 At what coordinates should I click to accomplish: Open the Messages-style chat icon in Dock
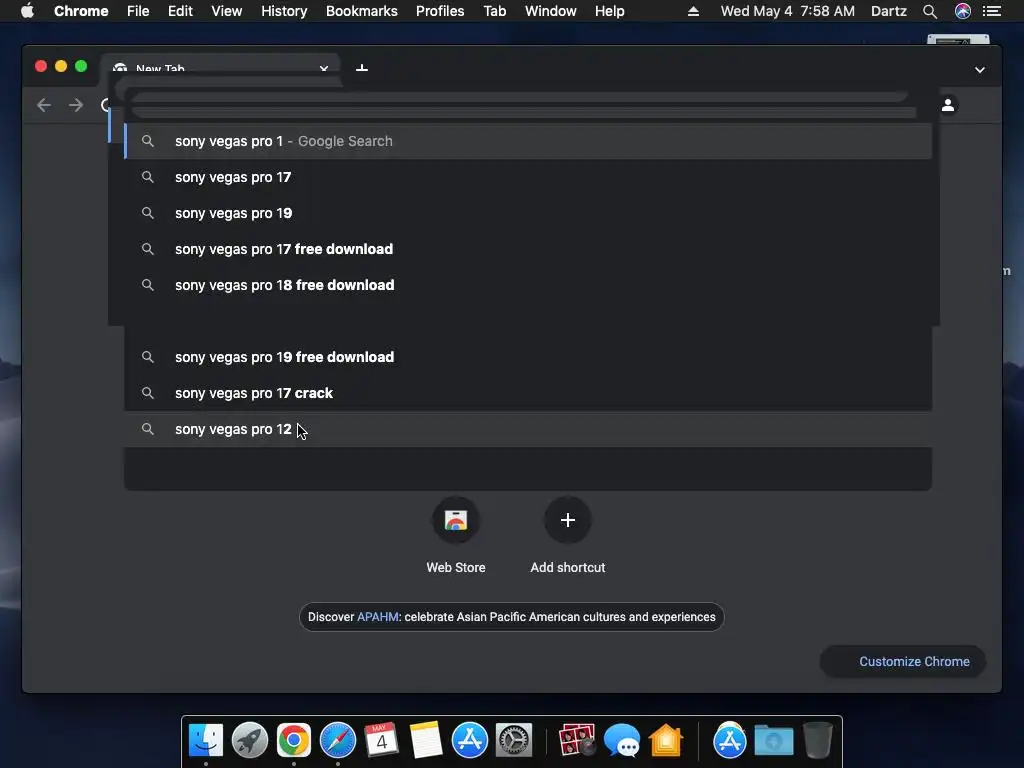pyautogui.click(x=622, y=741)
